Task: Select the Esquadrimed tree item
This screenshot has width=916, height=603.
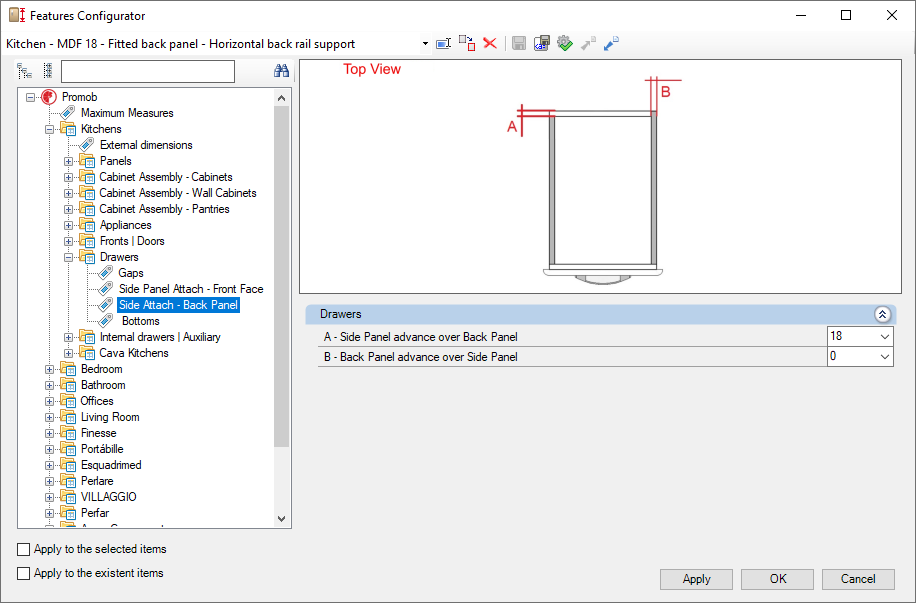Action: tap(111, 465)
